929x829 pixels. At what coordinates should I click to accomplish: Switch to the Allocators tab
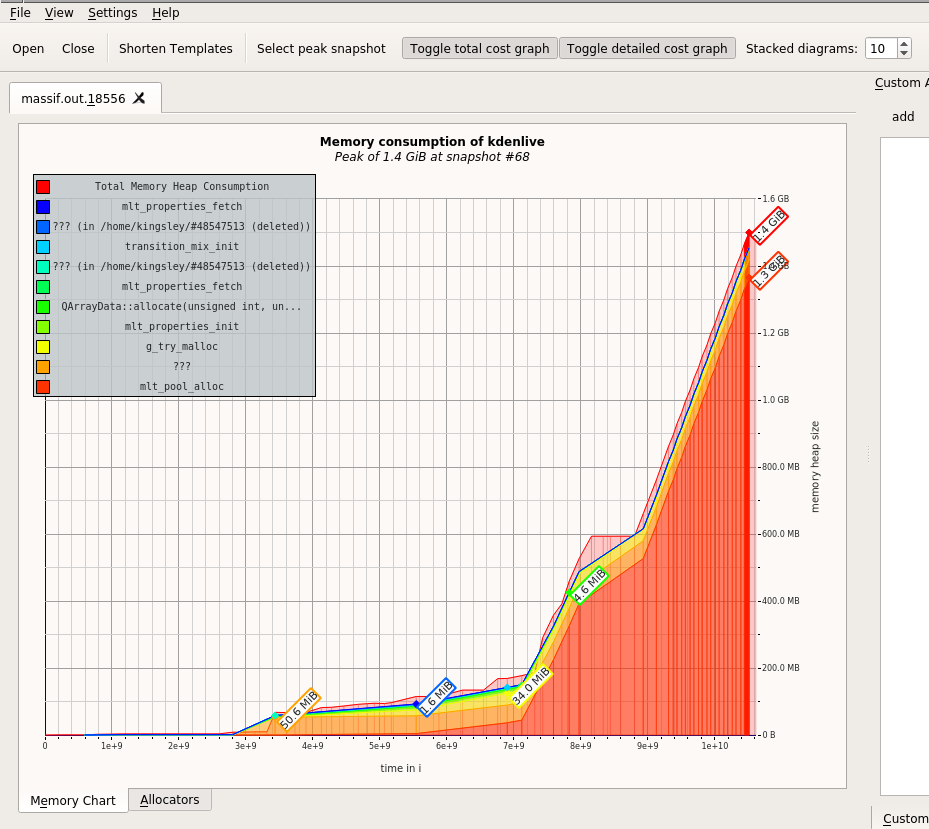tap(169, 800)
